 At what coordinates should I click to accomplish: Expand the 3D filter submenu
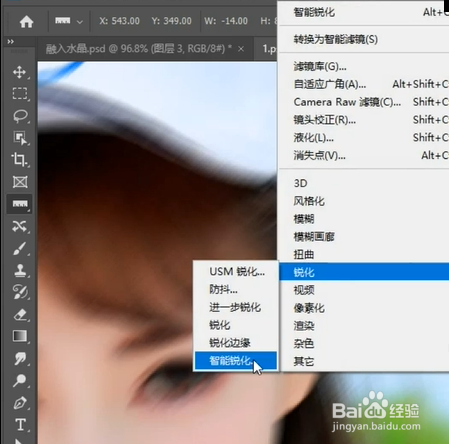click(364, 183)
